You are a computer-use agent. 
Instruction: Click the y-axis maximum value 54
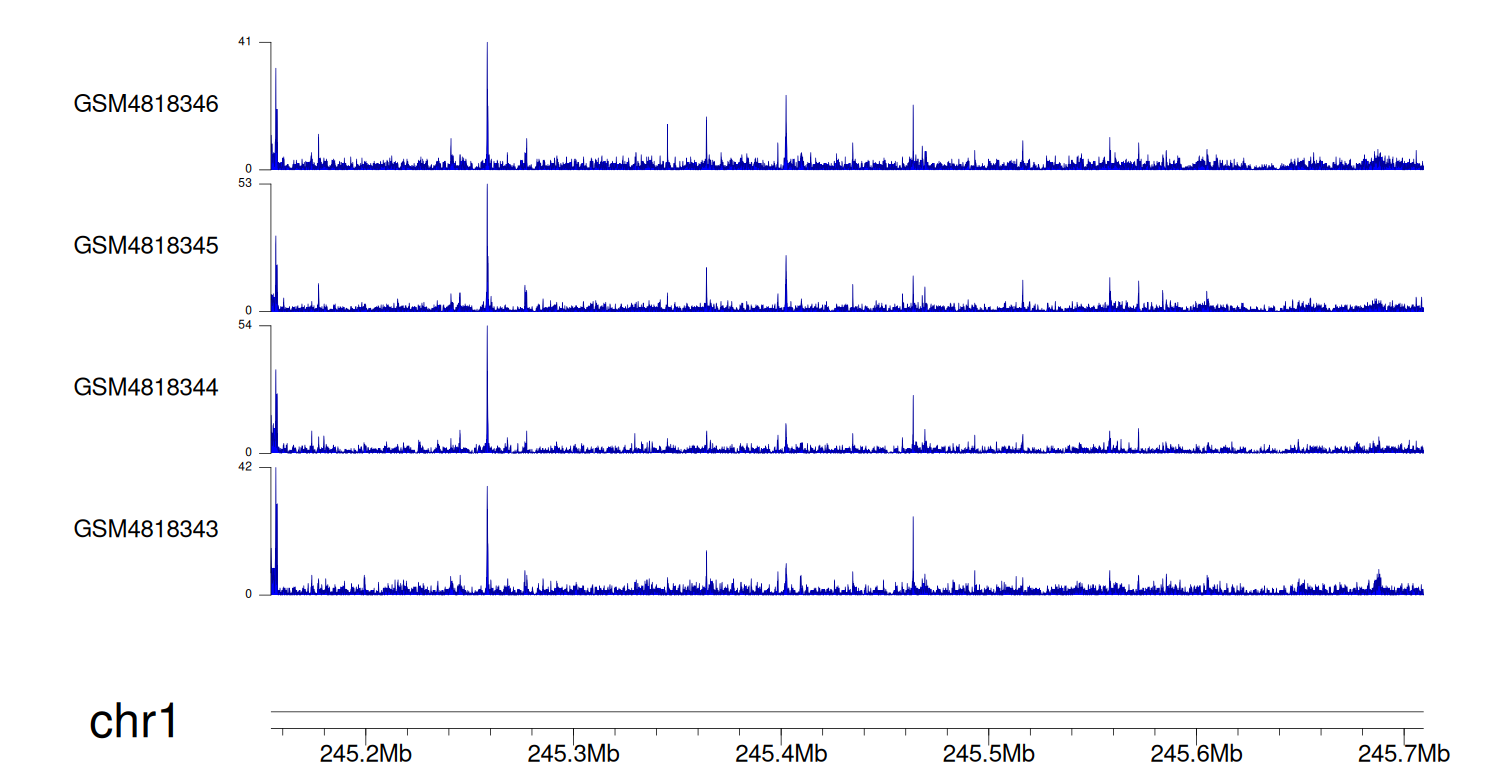pos(245,325)
